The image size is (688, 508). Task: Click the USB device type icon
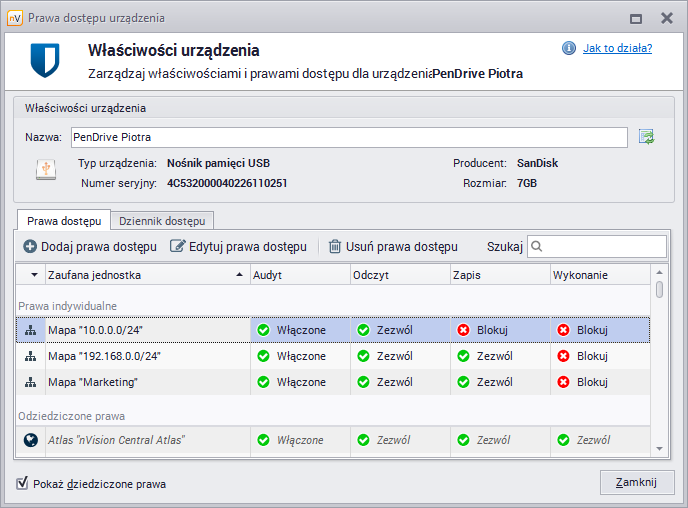click(45, 170)
